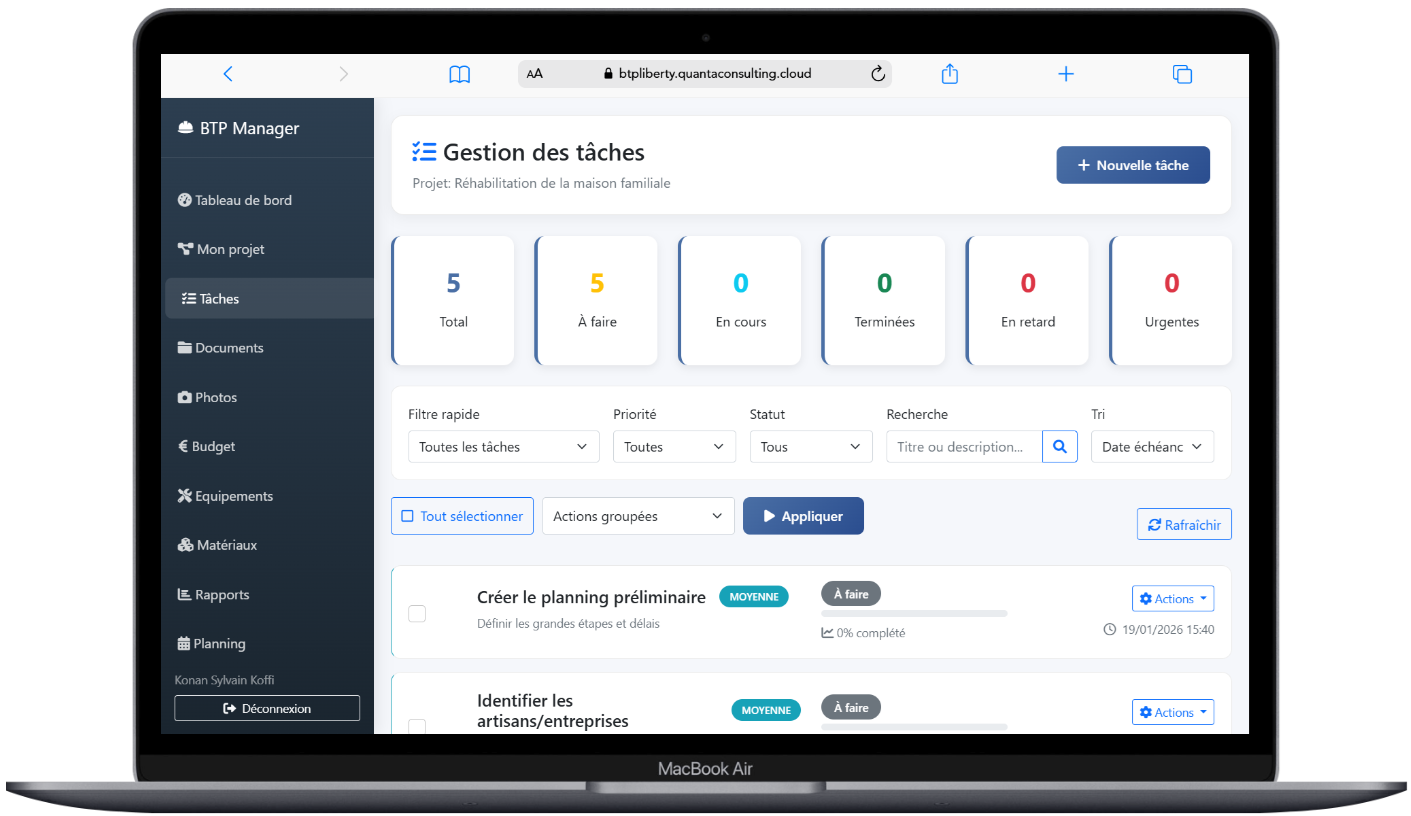Open 'Budget' in the sidebar
The image size is (1411, 816).
point(214,447)
